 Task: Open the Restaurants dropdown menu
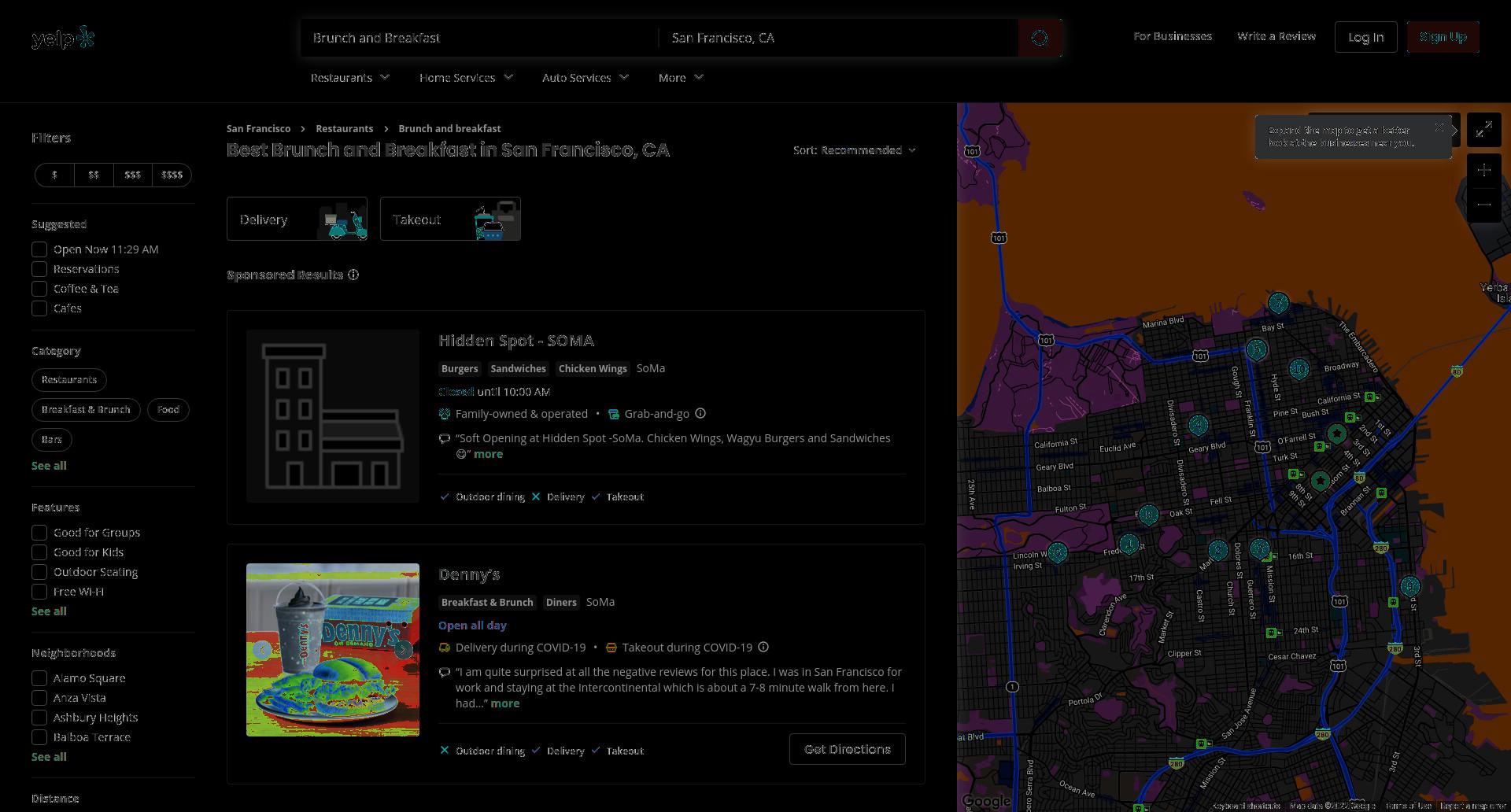click(350, 78)
